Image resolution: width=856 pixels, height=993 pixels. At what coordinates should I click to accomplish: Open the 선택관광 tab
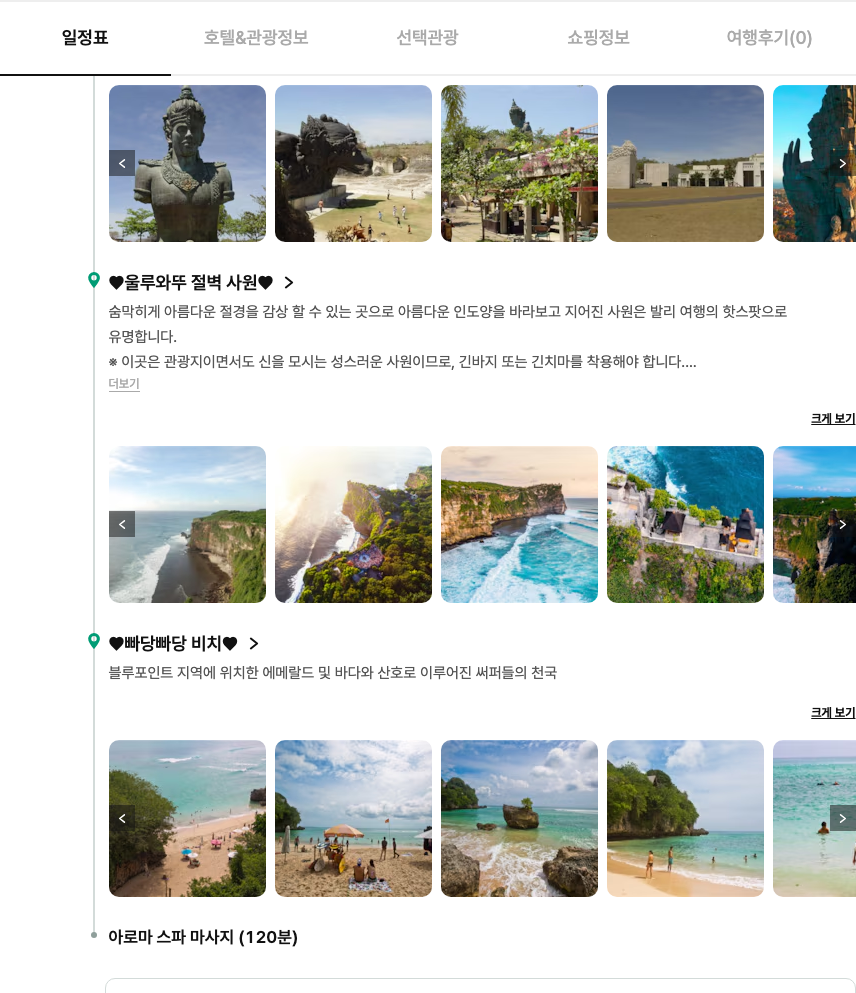(427, 37)
